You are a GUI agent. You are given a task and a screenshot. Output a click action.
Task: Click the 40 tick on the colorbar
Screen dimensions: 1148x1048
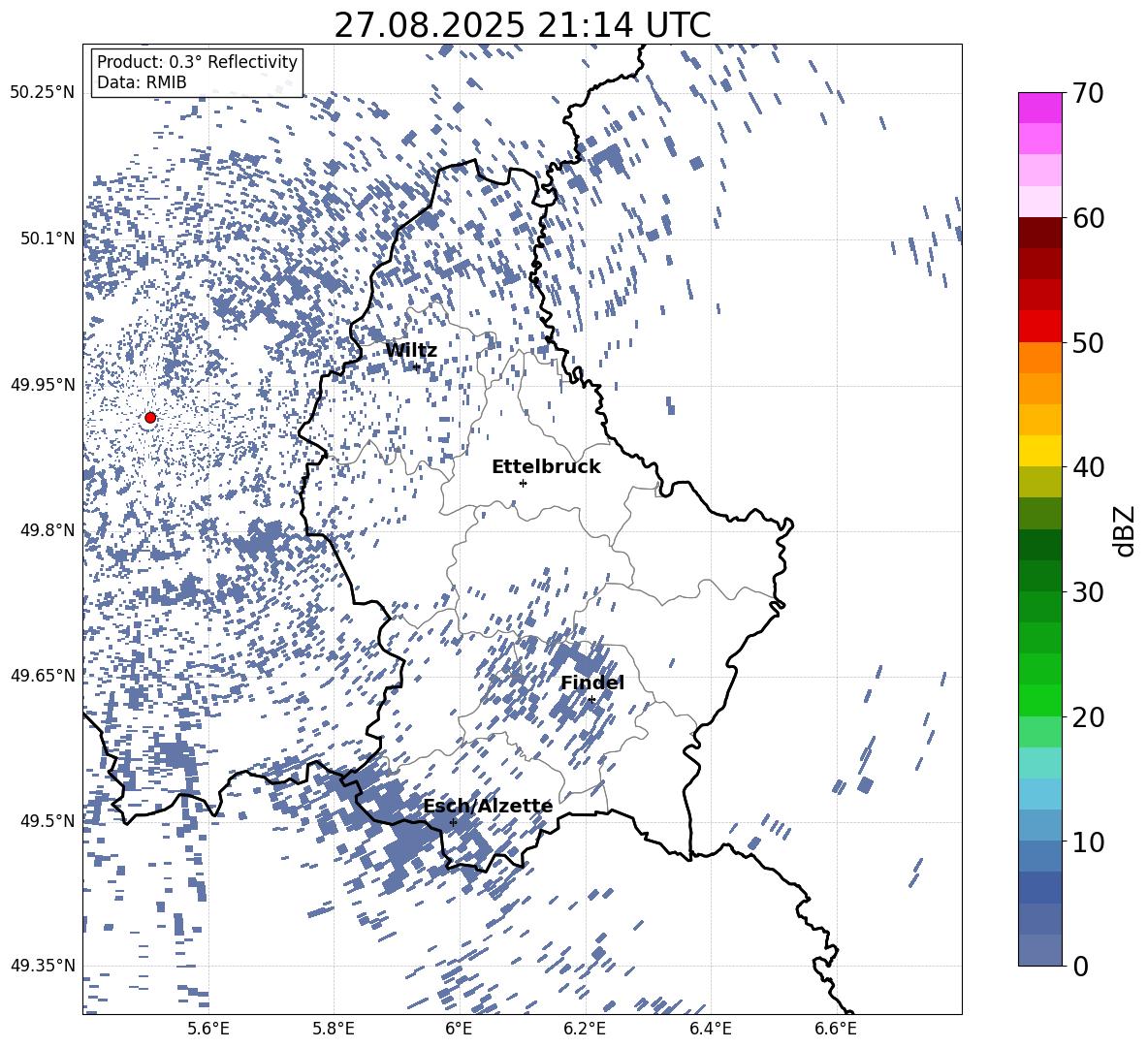pyautogui.click(x=1088, y=467)
